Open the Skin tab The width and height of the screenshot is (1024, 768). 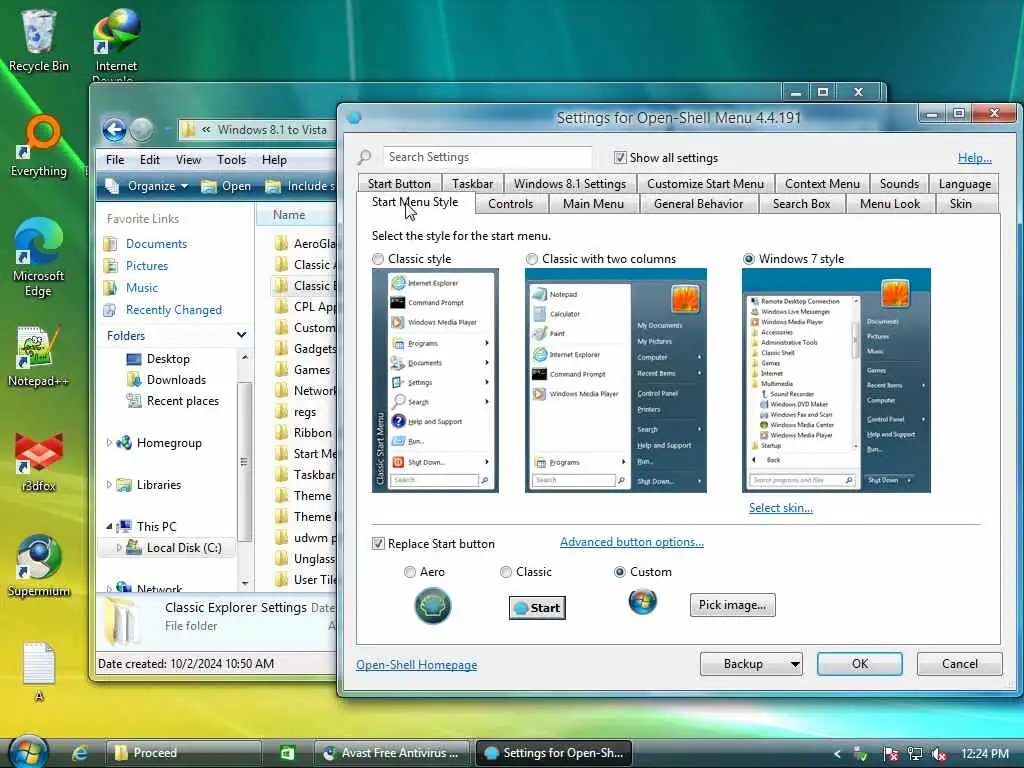[x=960, y=204]
